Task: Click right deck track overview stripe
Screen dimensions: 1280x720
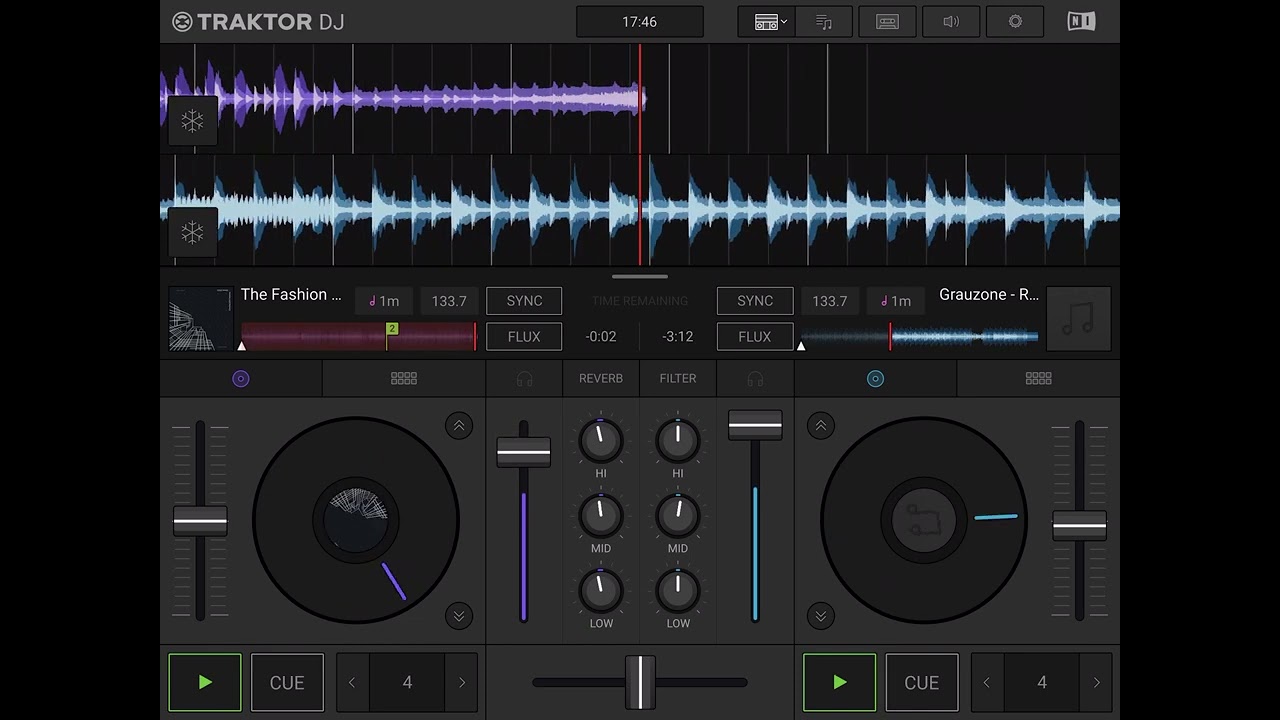Action: coord(920,337)
